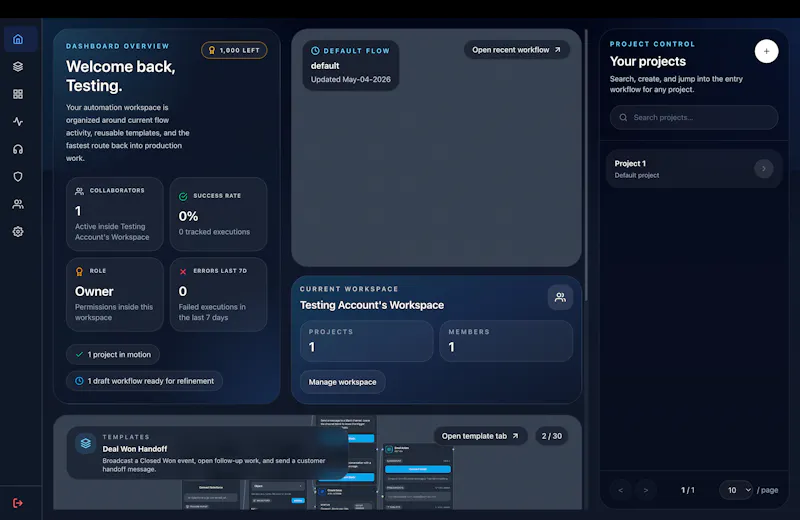800x520 pixels.
Task: Click Manage workspace button
Action: 342,382
